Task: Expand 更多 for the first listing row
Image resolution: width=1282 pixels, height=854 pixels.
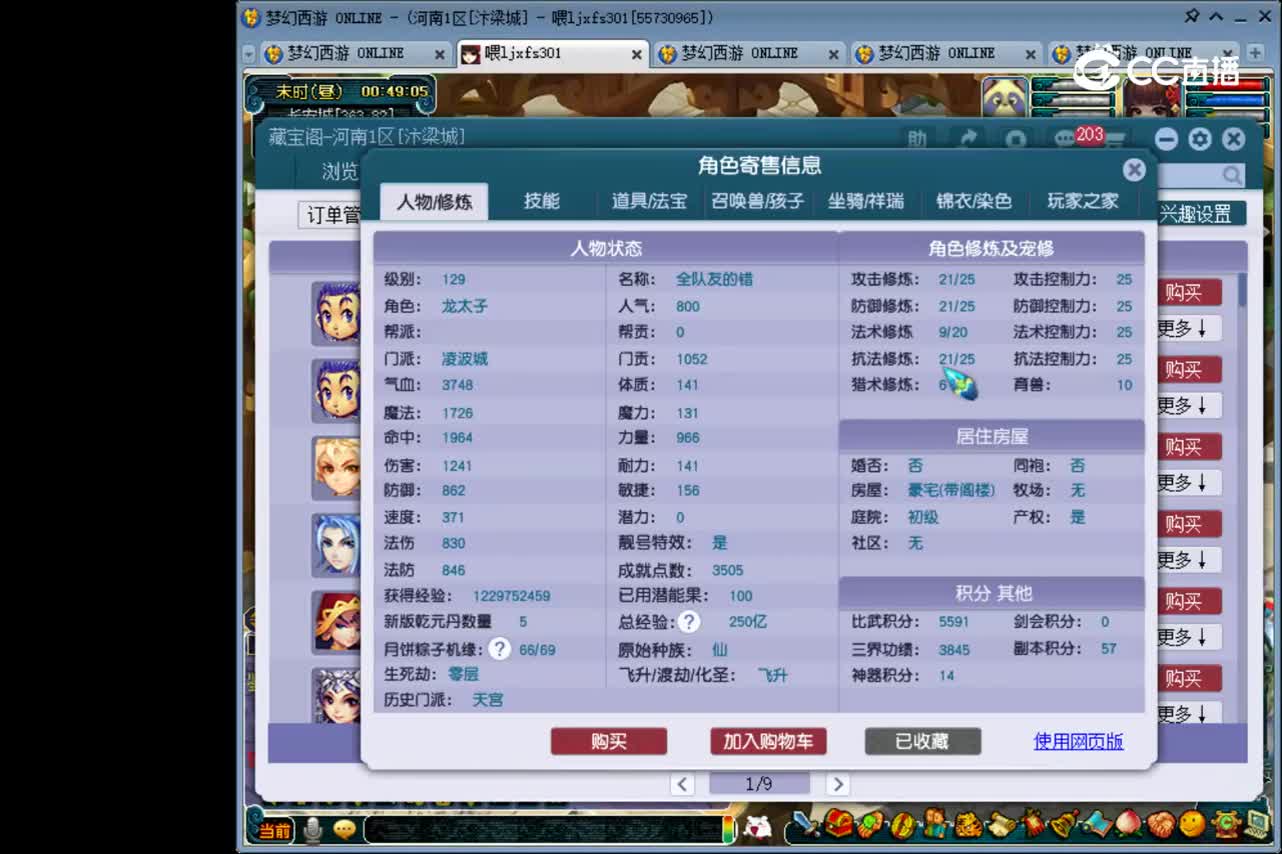Action: [1189, 328]
